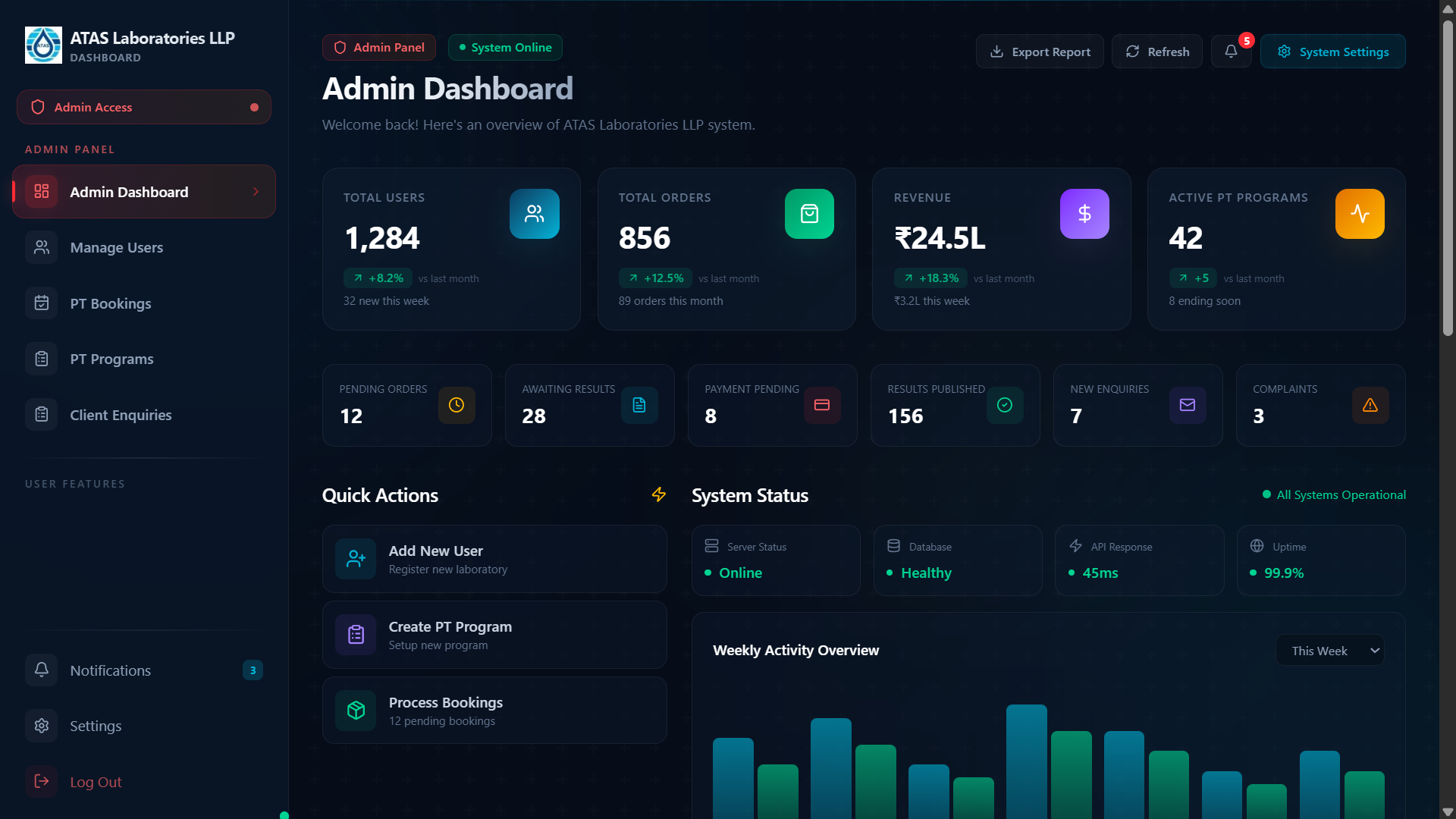Click the ATAS Laboratories logo
The height and width of the screenshot is (819, 1456).
tap(43, 45)
